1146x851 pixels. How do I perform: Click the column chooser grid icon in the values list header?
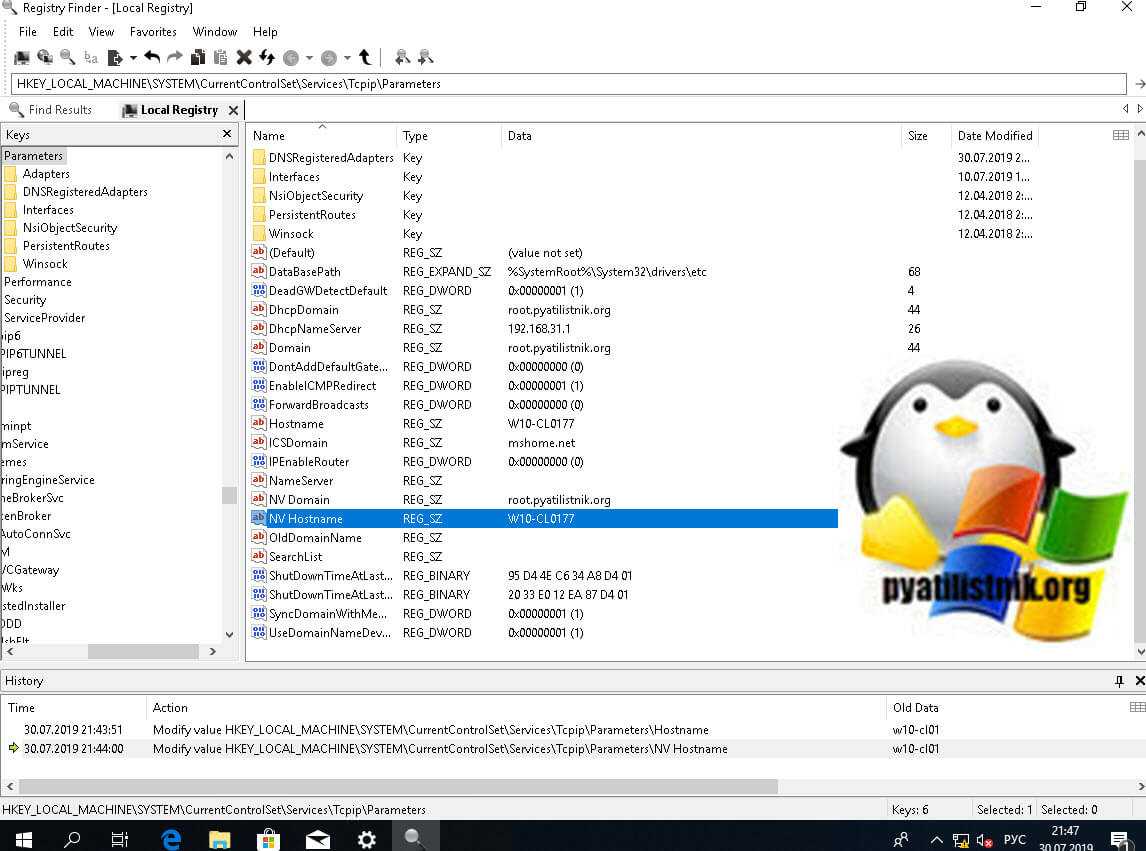(x=1121, y=135)
